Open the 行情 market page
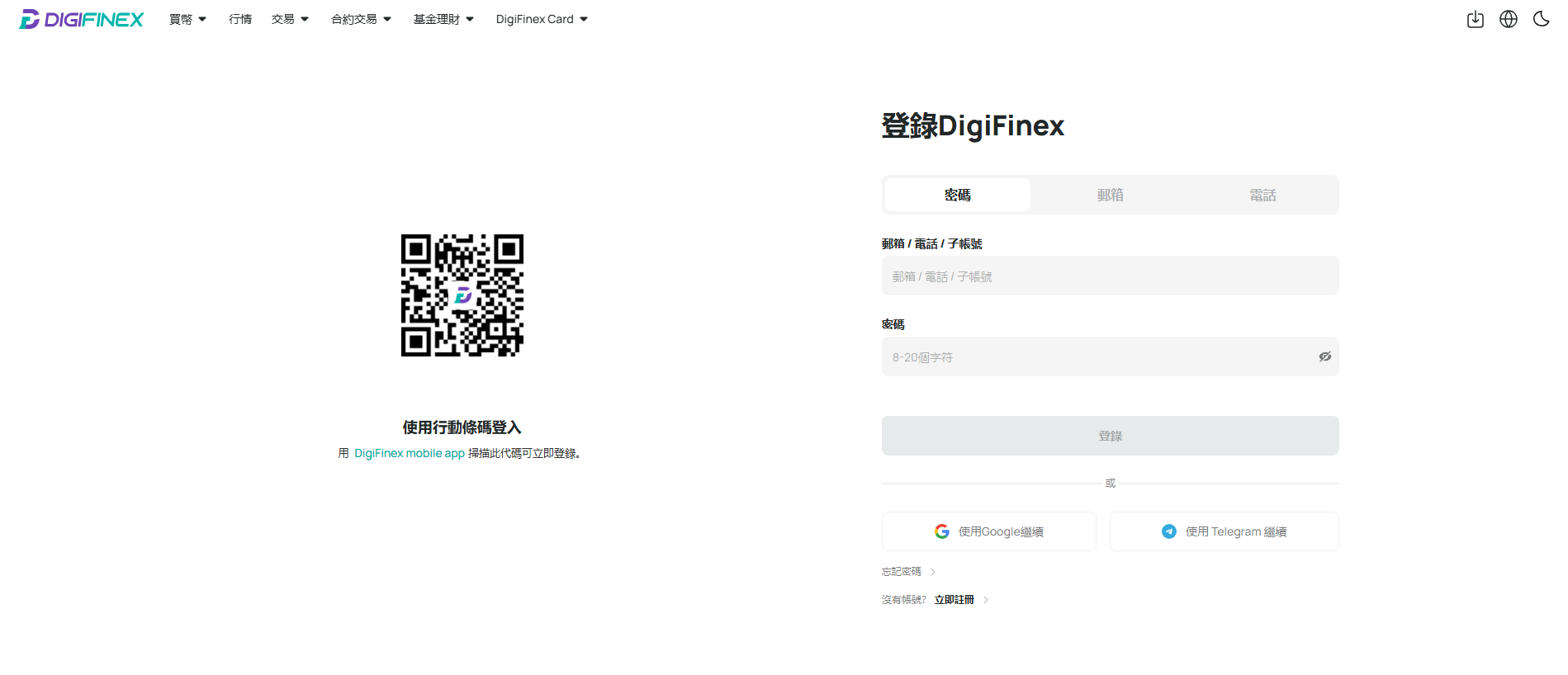Viewport: 1568px width, 675px height. [x=240, y=19]
